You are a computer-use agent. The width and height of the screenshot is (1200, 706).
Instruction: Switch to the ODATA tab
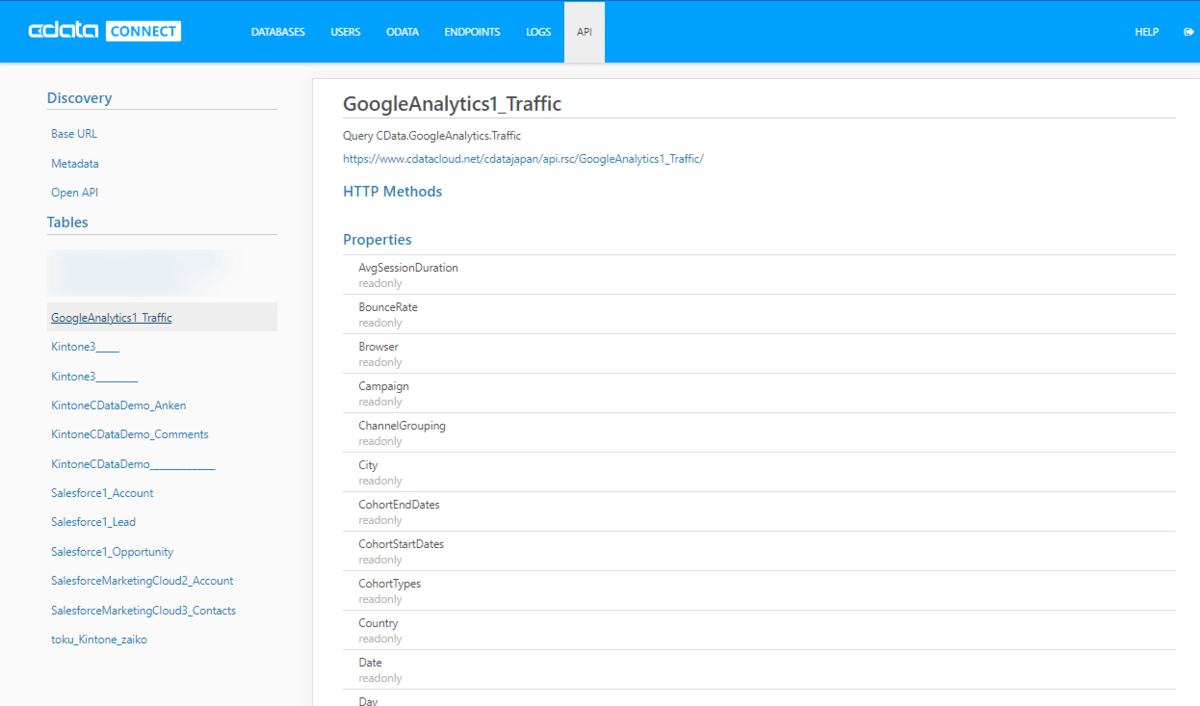click(402, 32)
